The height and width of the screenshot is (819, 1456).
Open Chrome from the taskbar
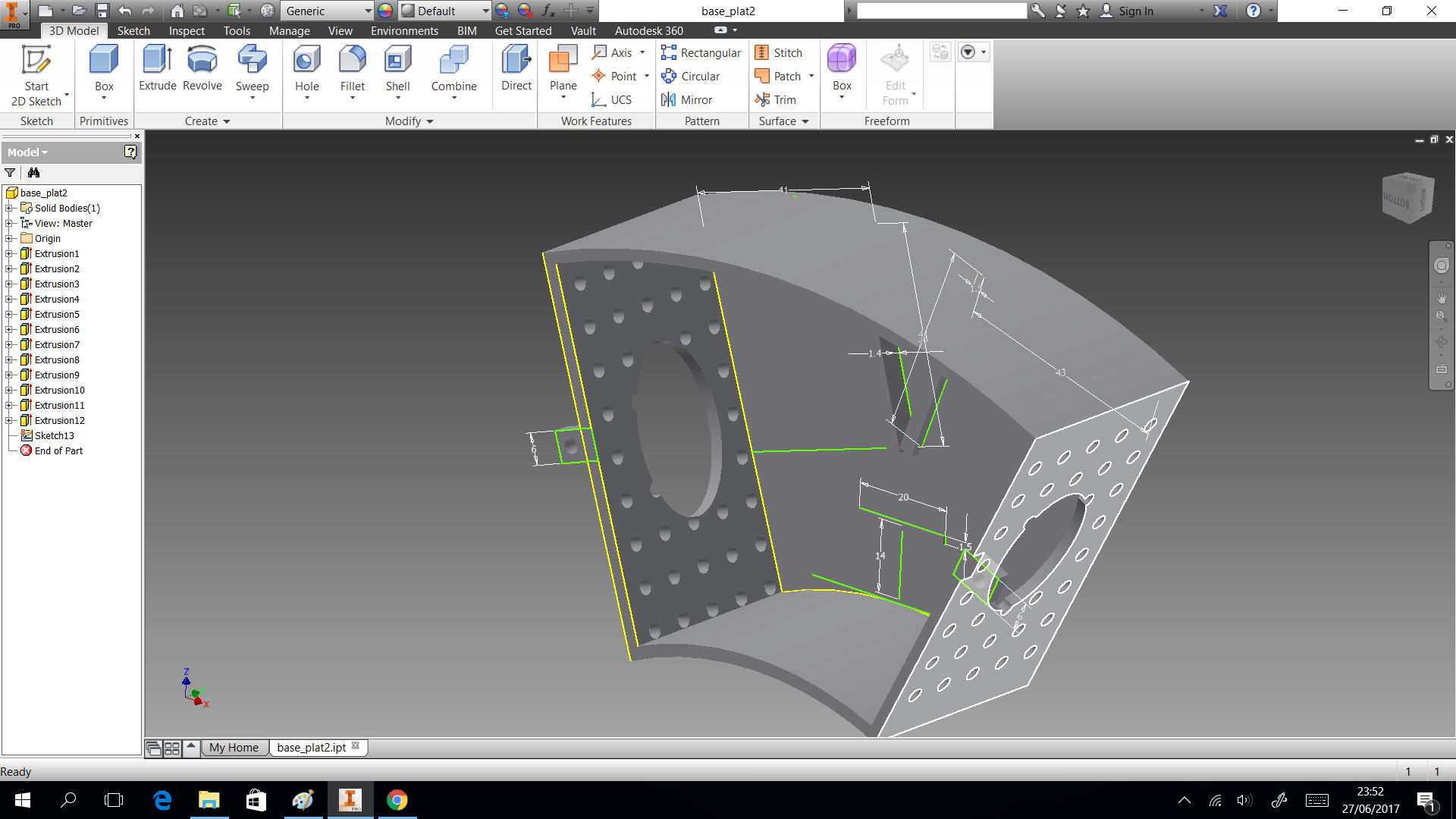point(397,800)
